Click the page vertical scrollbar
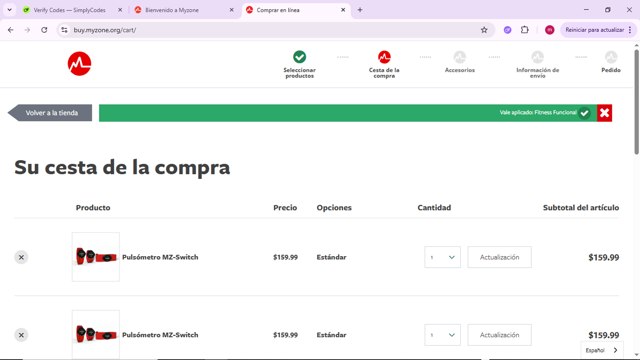Image resolution: width=640 pixels, height=360 pixels. [636, 102]
